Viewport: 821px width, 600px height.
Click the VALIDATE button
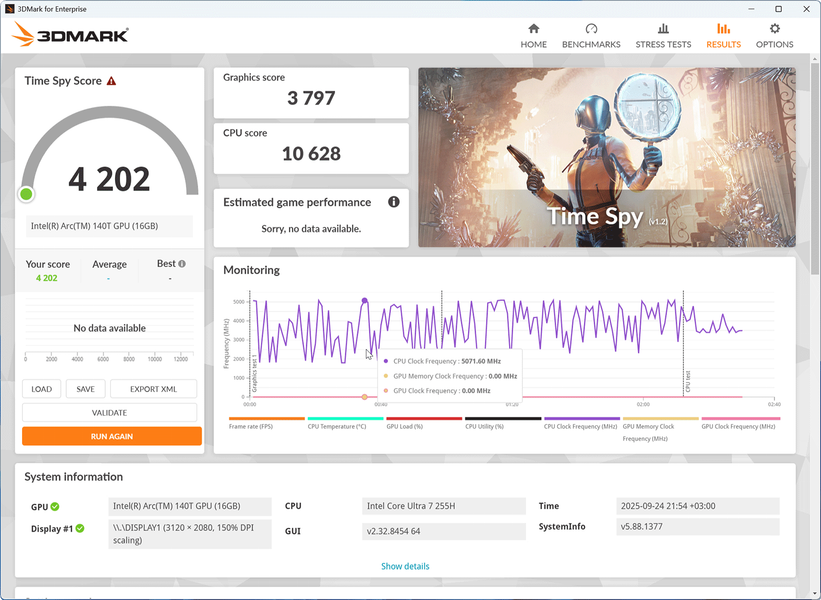109,413
